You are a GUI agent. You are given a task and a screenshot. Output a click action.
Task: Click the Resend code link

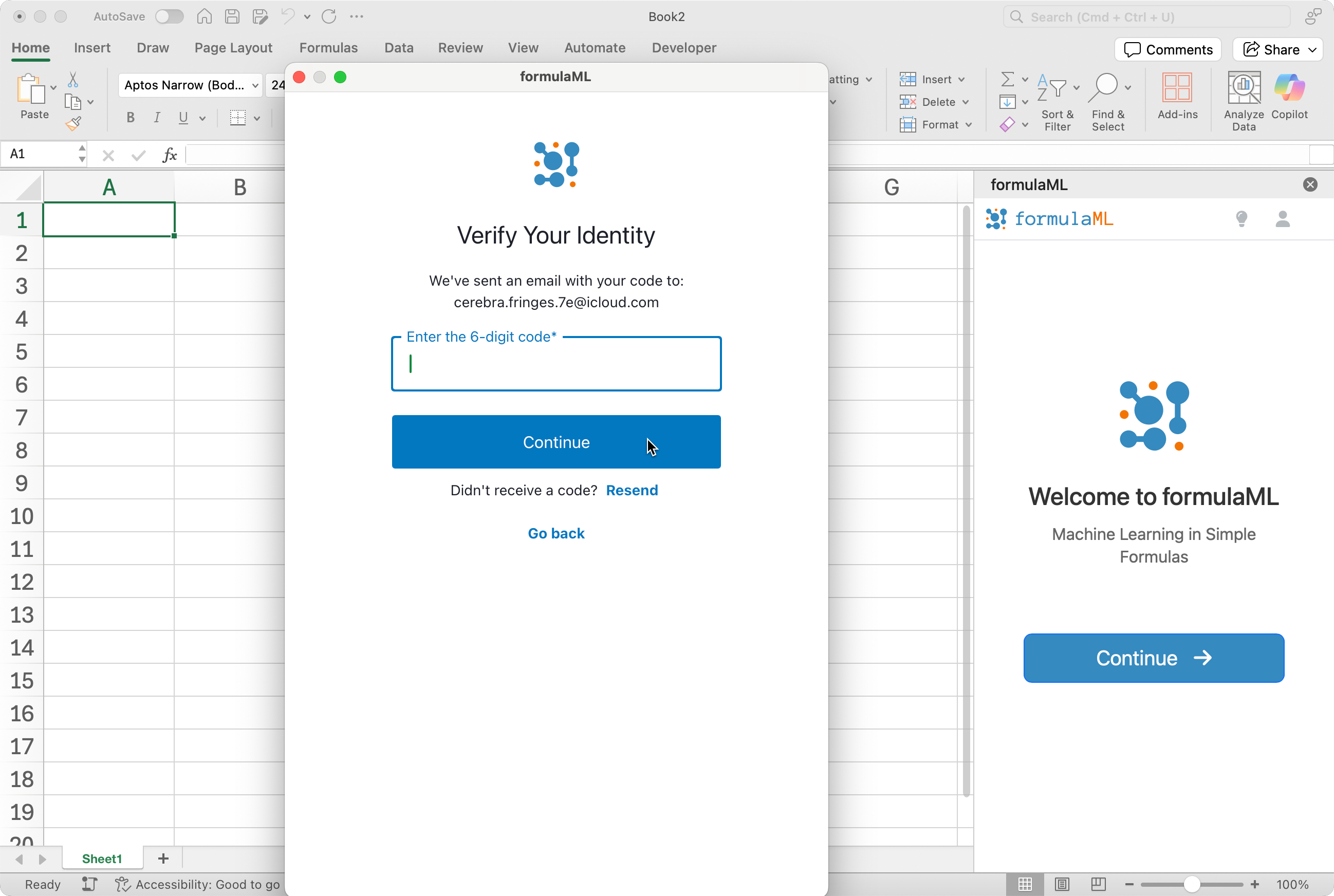click(632, 490)
